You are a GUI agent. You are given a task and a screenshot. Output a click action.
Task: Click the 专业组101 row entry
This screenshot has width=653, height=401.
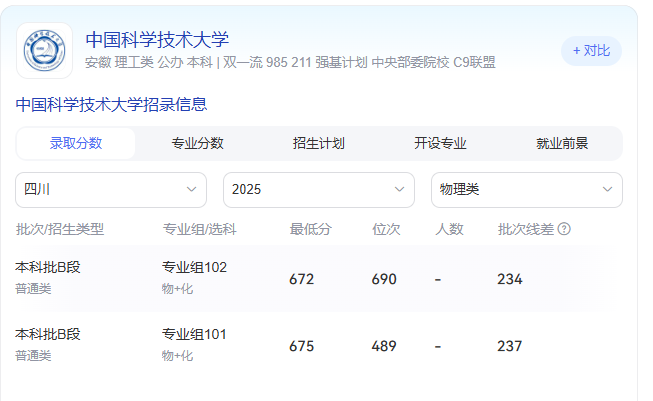pyautogui.click(x=194, y=334)
